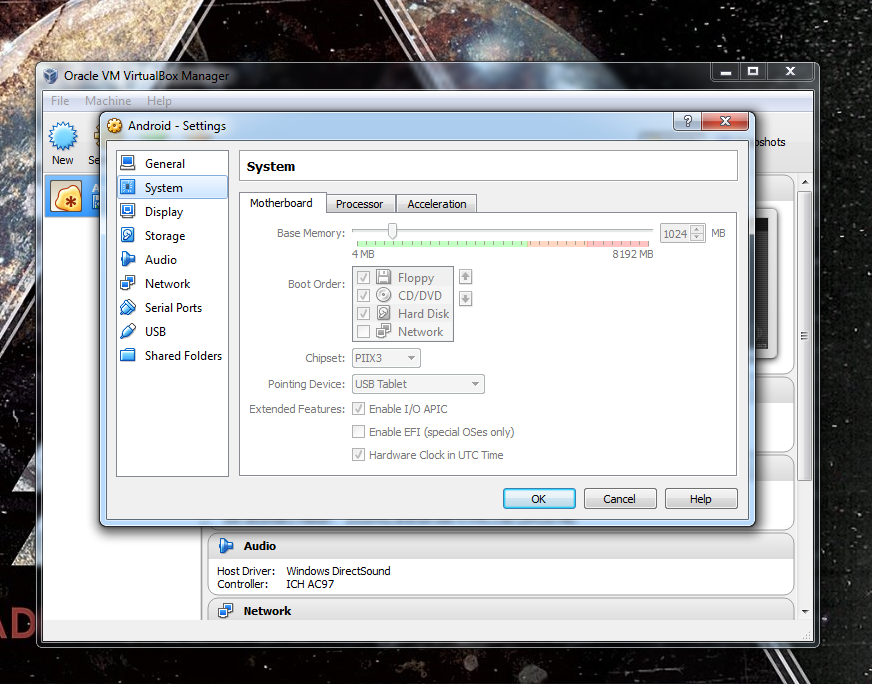Toggle Hardware Clock in UTC Time checkbox
The height and width of the screenshot is (684, 872).
(x=359, y=455)
